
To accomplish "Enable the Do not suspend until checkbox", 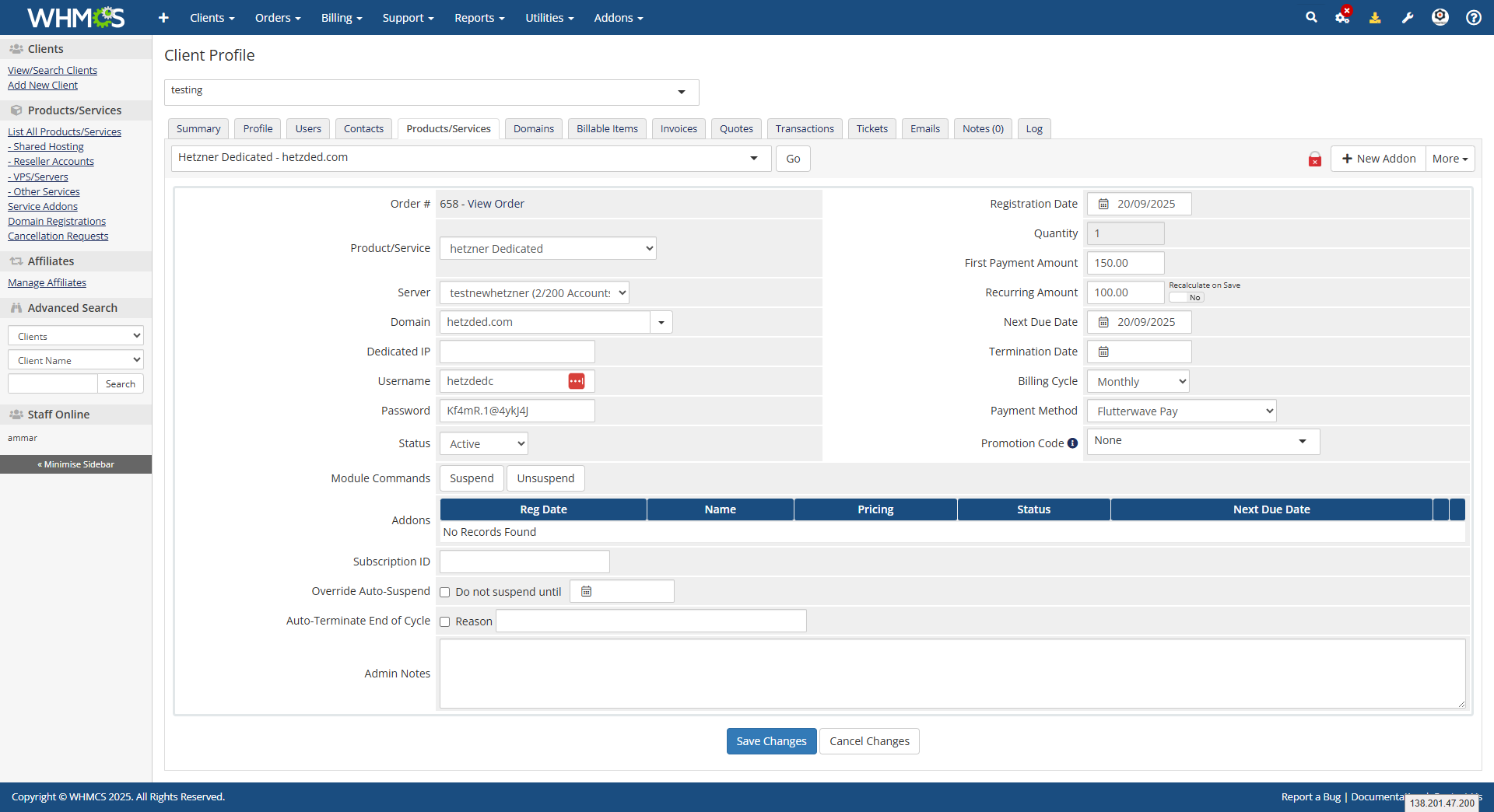I will (x=445, y=592).
